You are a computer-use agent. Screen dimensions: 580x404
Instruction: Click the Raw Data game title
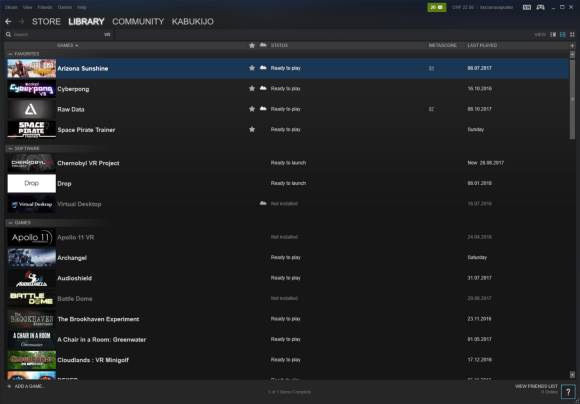coord(71,110)
